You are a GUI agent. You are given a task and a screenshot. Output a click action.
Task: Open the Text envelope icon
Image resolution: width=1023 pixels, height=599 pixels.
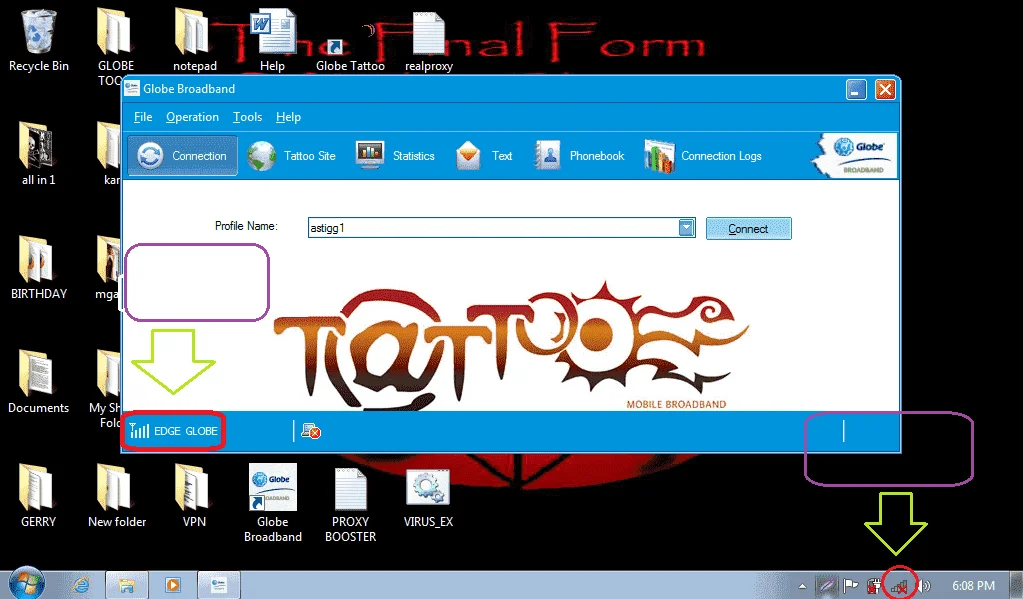pyautogui.click(x=468, y=156)
